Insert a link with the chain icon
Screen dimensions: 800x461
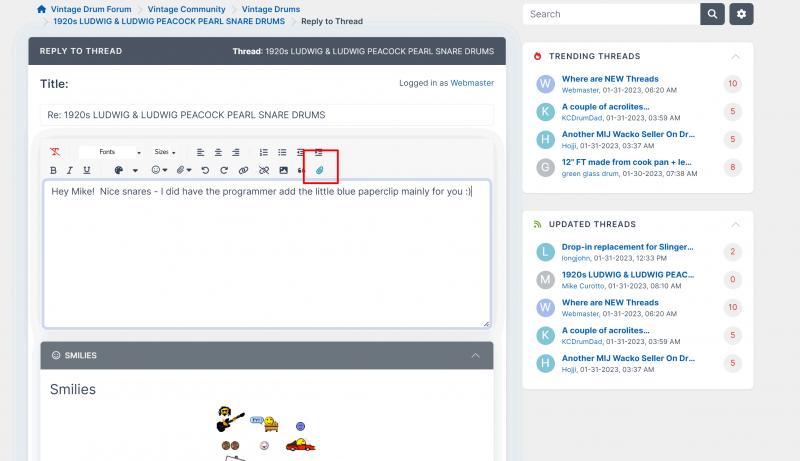244,170
